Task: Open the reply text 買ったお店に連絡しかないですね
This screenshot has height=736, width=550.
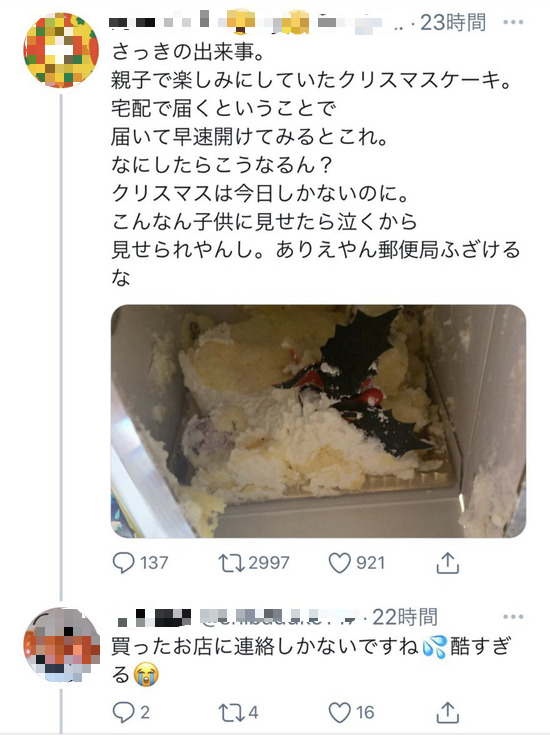Action: pos(265,646)
